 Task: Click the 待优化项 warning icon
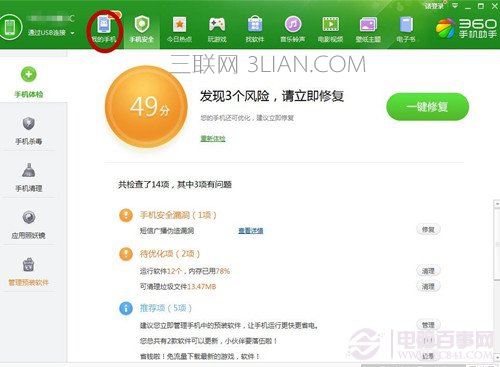coord(126,254)
